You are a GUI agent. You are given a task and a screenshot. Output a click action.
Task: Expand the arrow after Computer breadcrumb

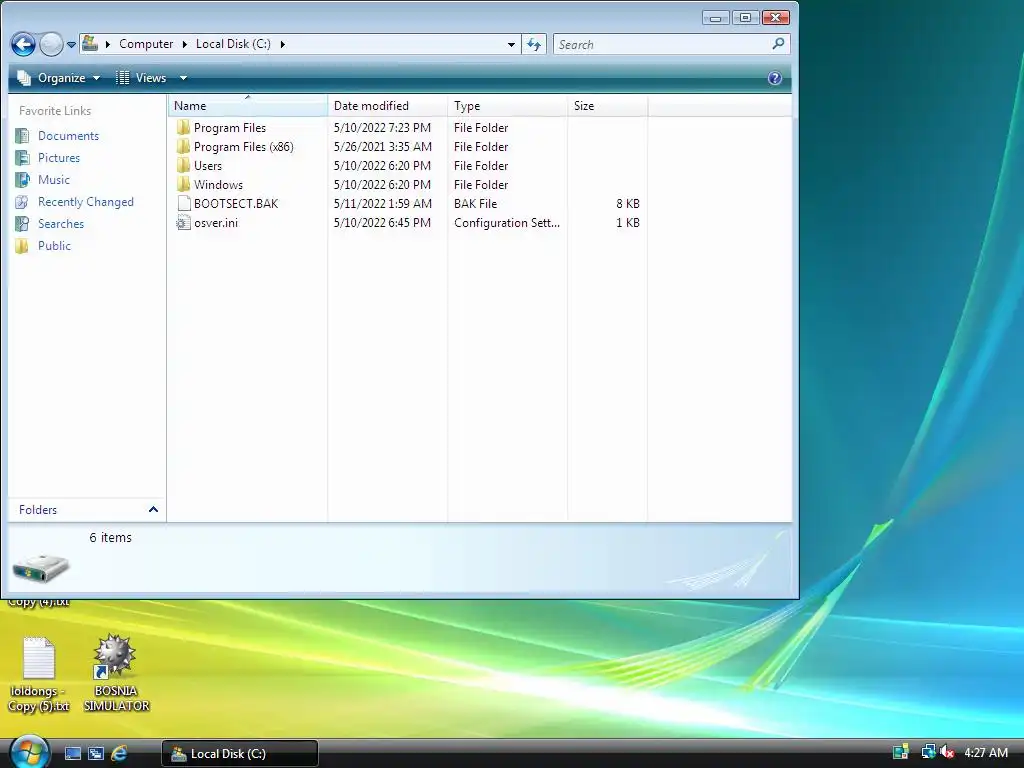[x=185, y=44]
